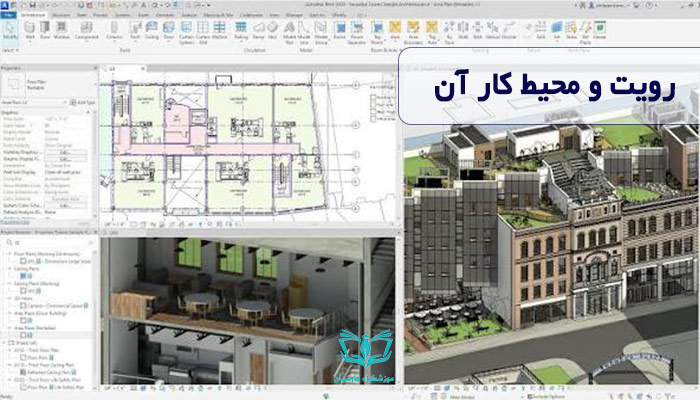This screenshot has width=700, height=400.
Task: Click Edit for Visibility/Graphics overrides
Action: (66, 152)
